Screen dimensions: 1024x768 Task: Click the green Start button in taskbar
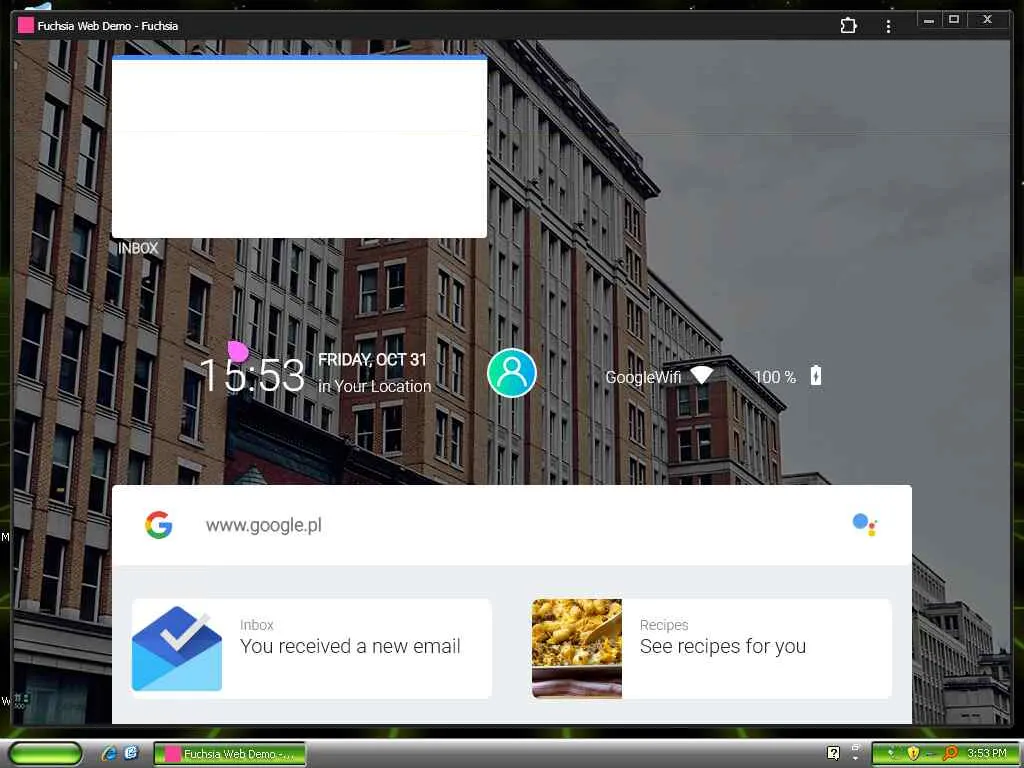point(45,753)
